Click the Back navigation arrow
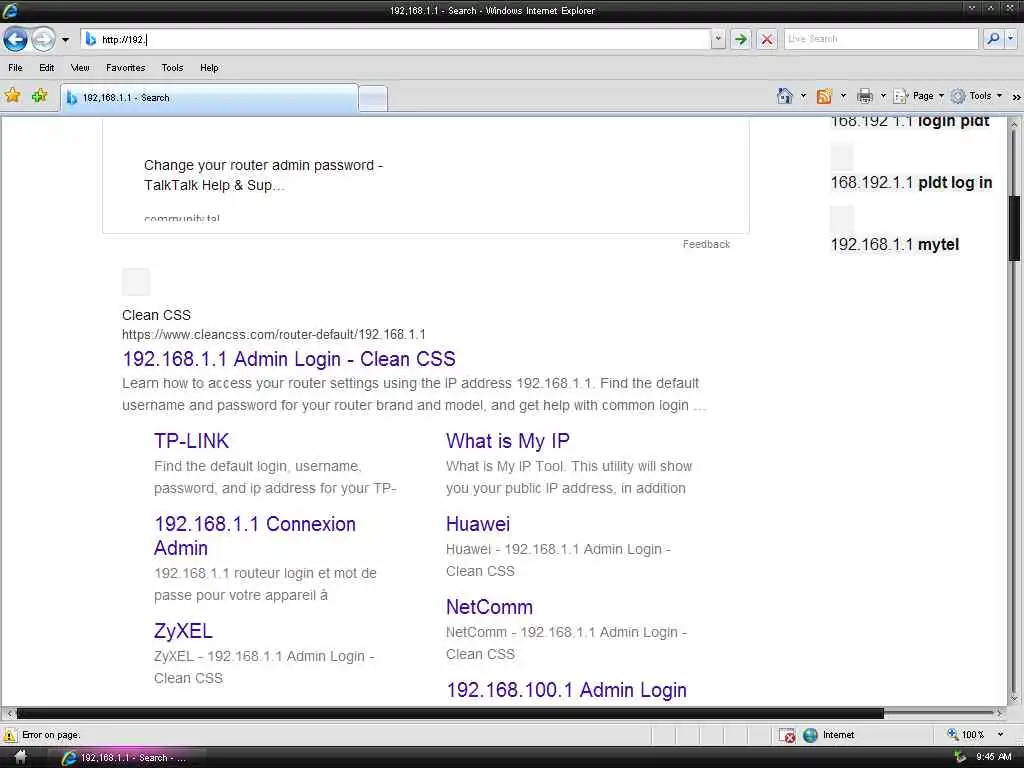This screenshot has width=1024, height=768. click(x=16, y=39)
